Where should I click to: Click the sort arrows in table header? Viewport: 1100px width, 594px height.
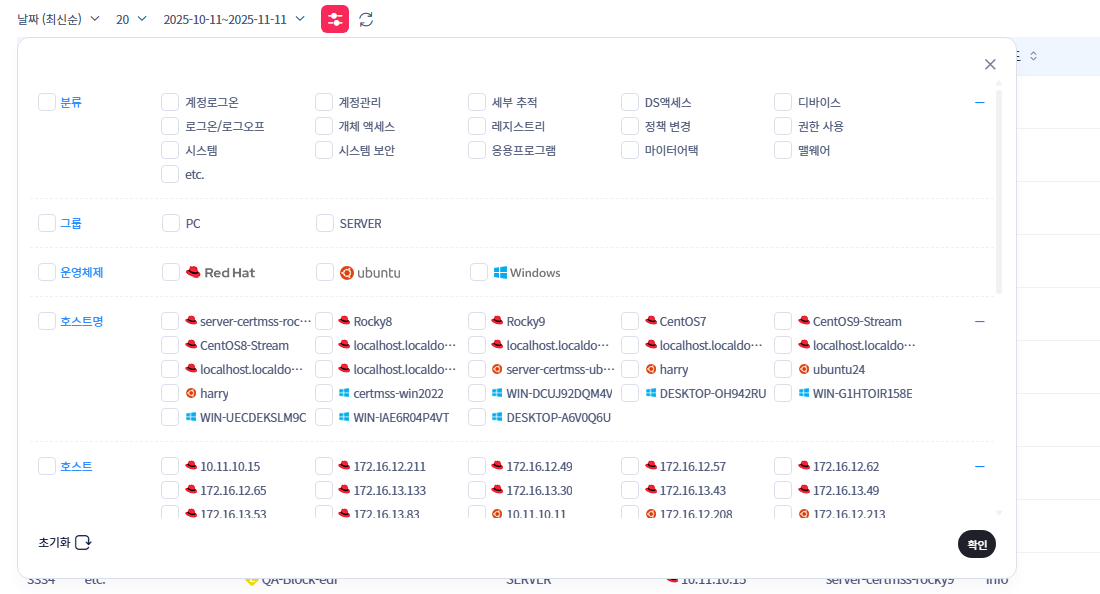(x=1033, y=56)
